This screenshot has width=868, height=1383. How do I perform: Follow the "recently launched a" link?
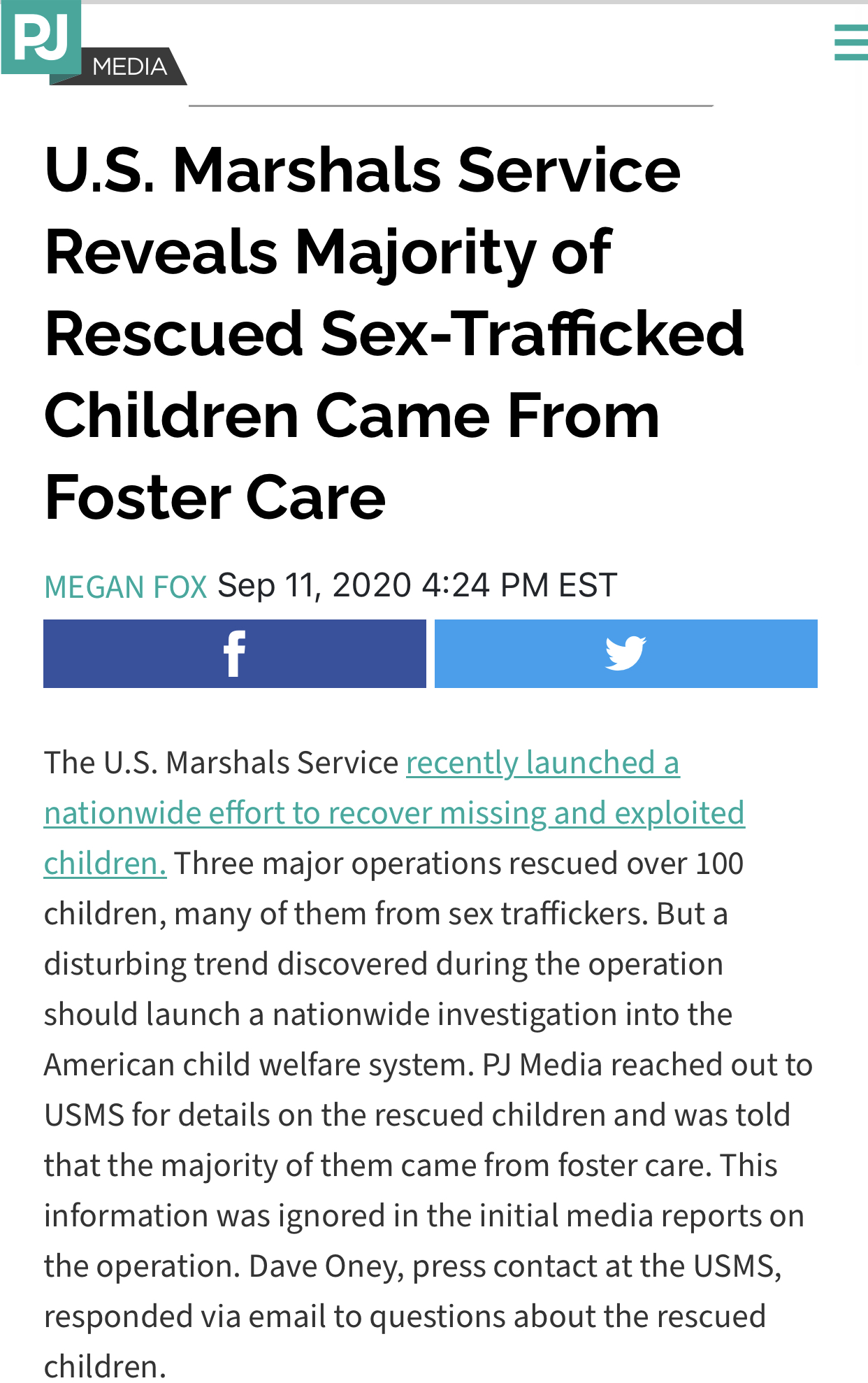click(542, 763)
